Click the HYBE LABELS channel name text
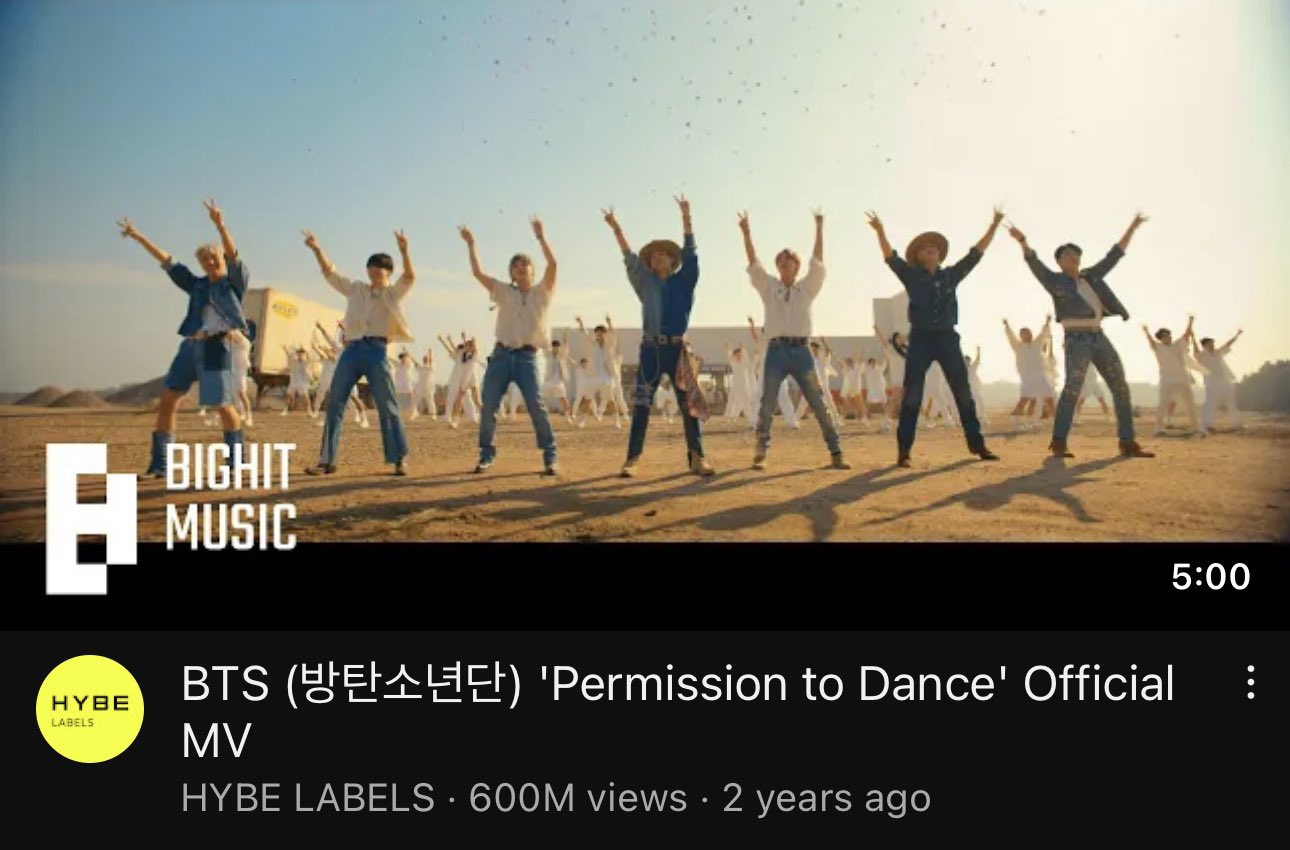 [x=308, y=798]
